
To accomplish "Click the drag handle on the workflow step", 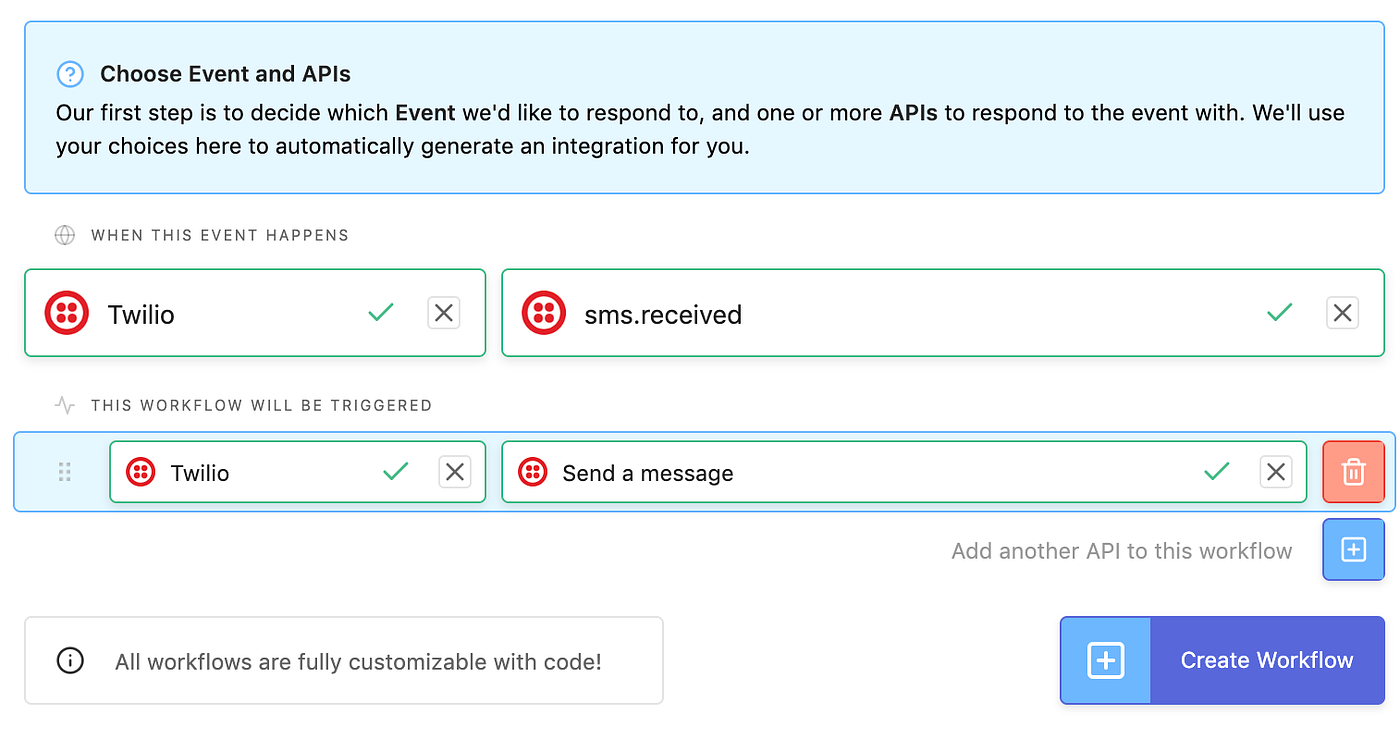I will [x=64, y=471].
